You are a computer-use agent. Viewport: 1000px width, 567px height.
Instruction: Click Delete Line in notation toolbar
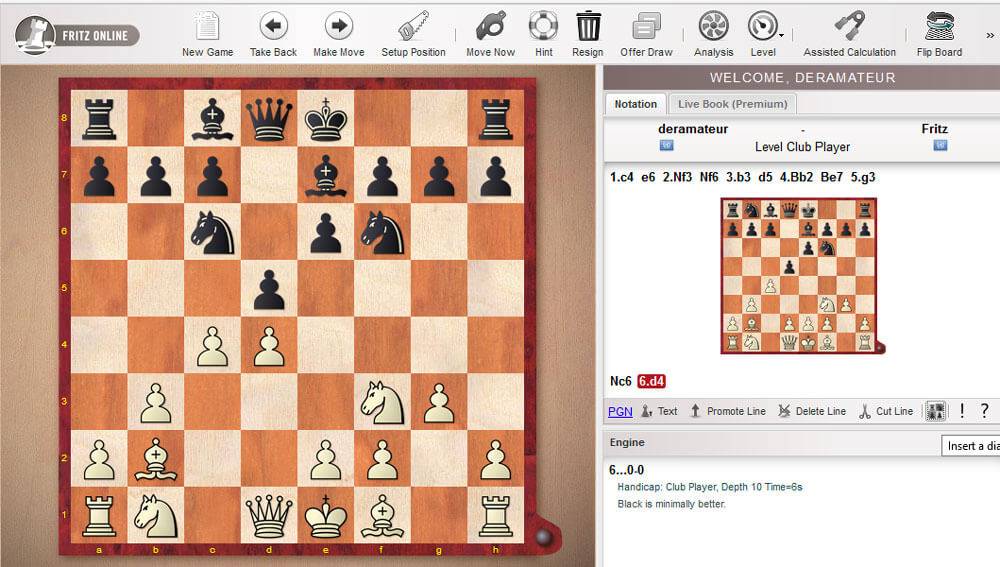pyautogui.click(x=812, y=411)
